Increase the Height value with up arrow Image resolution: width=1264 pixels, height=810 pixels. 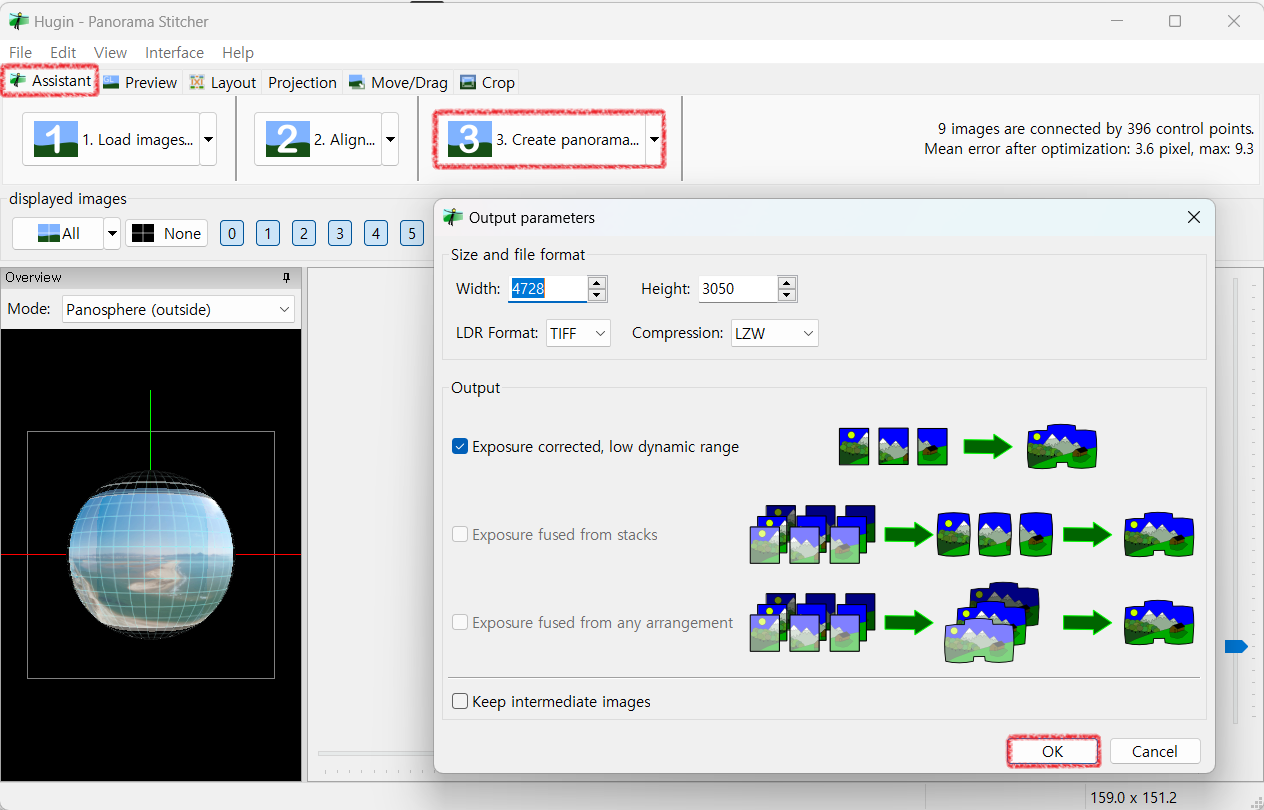(787, 283)
